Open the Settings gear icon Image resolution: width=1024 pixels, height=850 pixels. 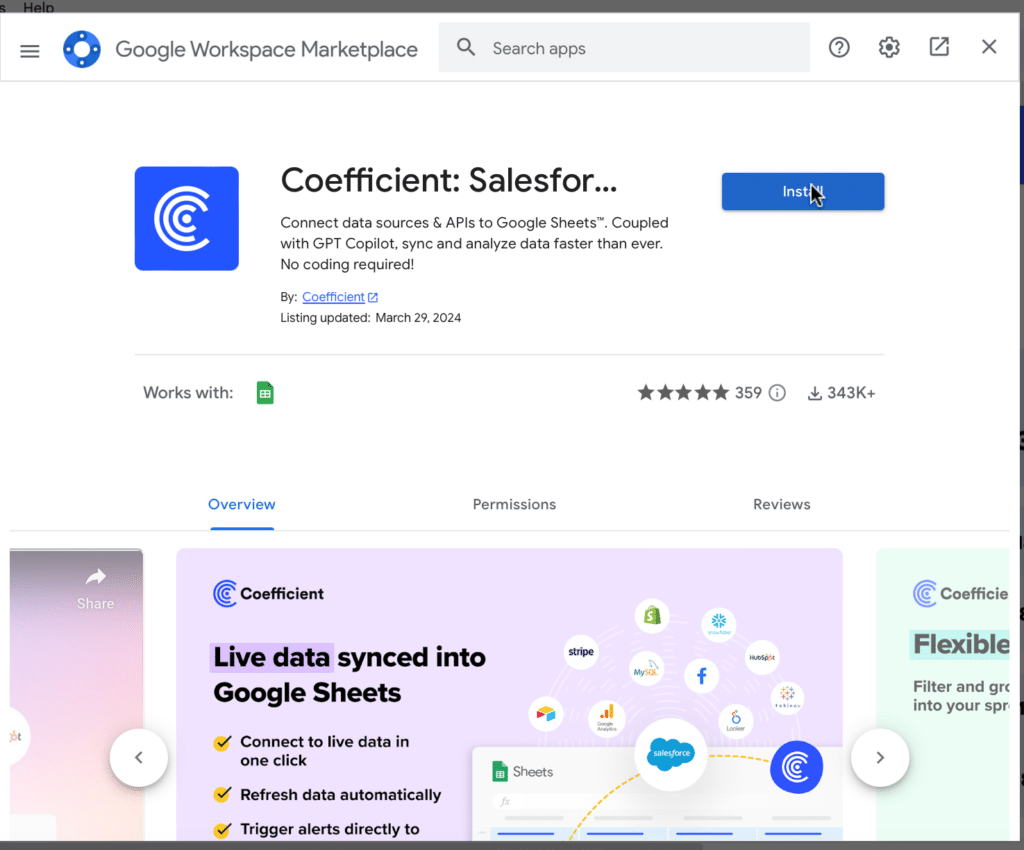click(889, 47)
